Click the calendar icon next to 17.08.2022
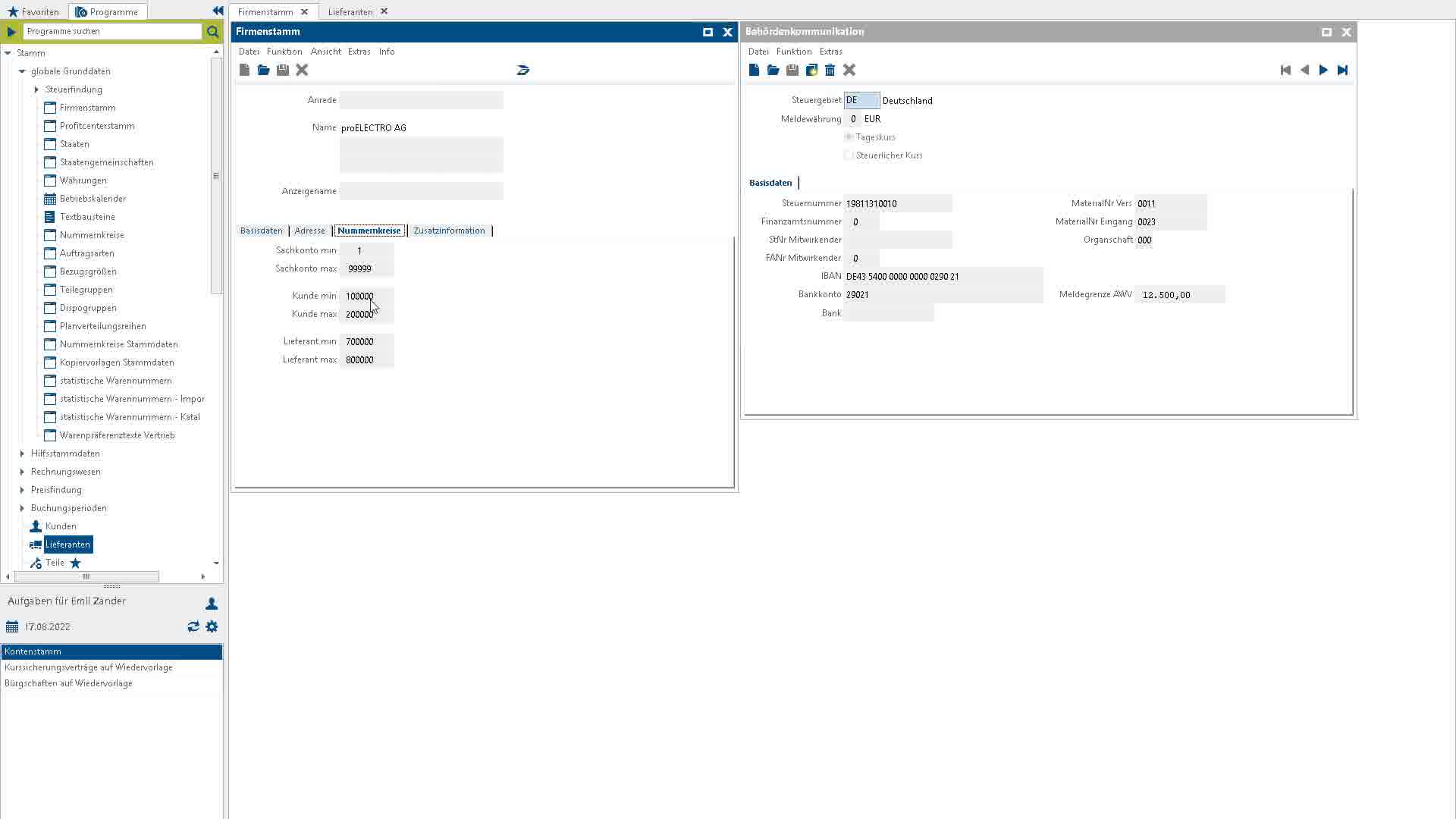 pyautogui.click(x=12, y=626)
